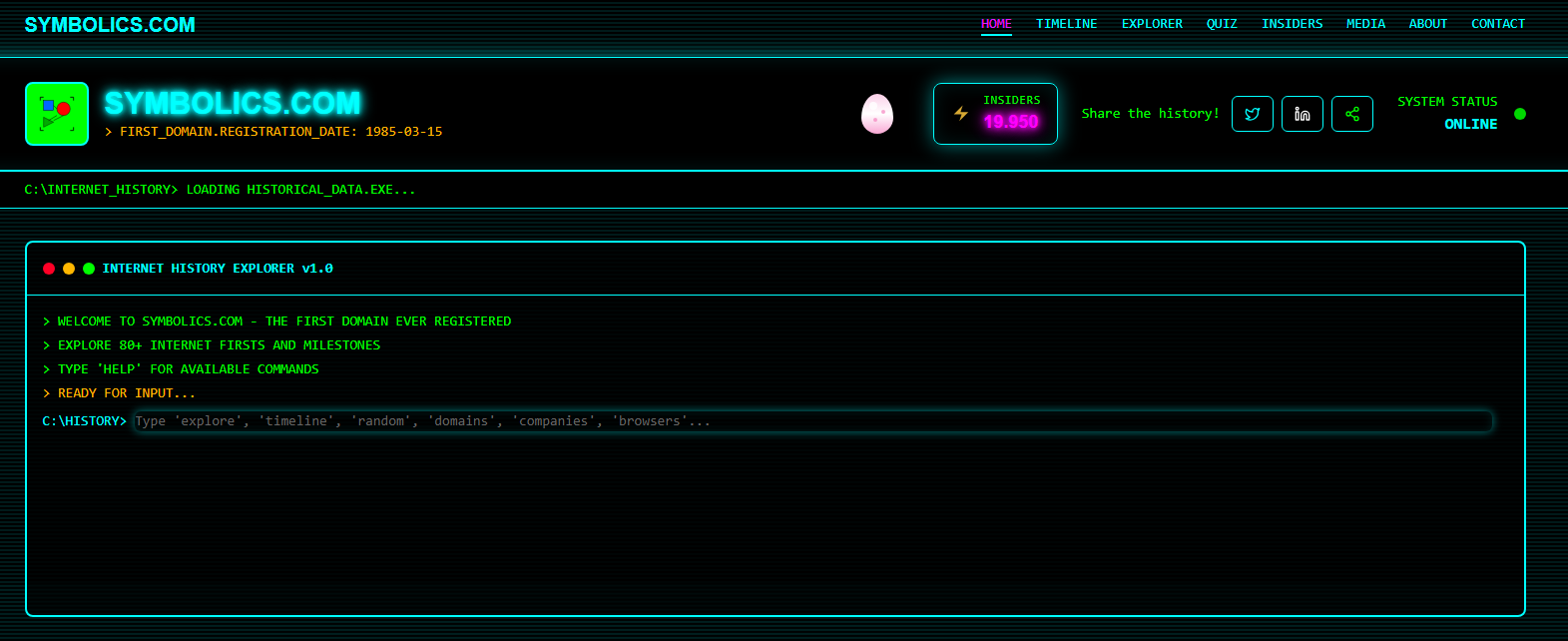1568x641 pixels.
Task: Open the About page link
Action: pyautogui.click(x=1427, y=24)
